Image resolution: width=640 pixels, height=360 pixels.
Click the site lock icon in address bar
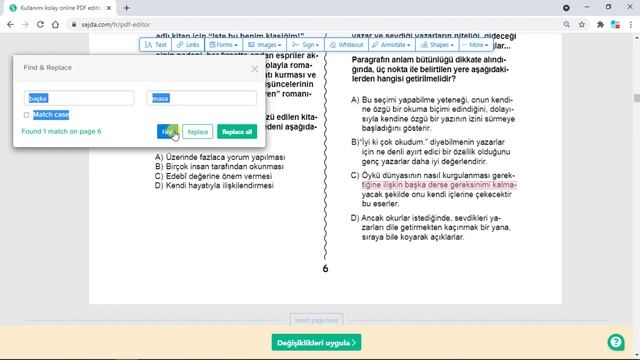coord(74,24)
